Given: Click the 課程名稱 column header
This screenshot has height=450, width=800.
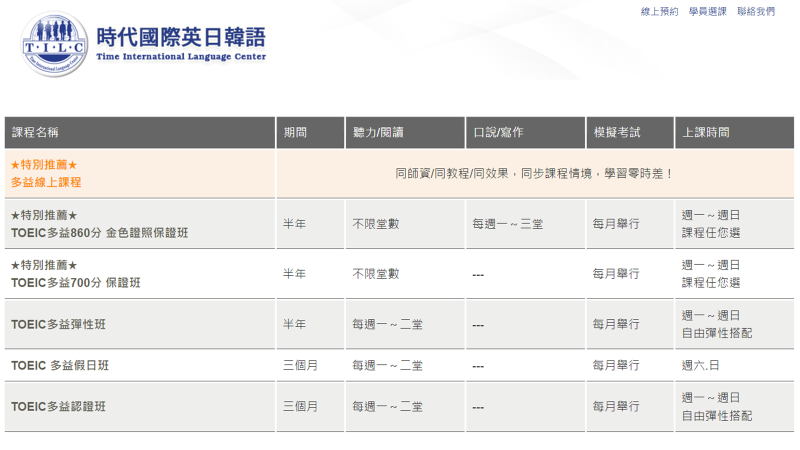Looking at the screenshot, I should click(140, 133).
